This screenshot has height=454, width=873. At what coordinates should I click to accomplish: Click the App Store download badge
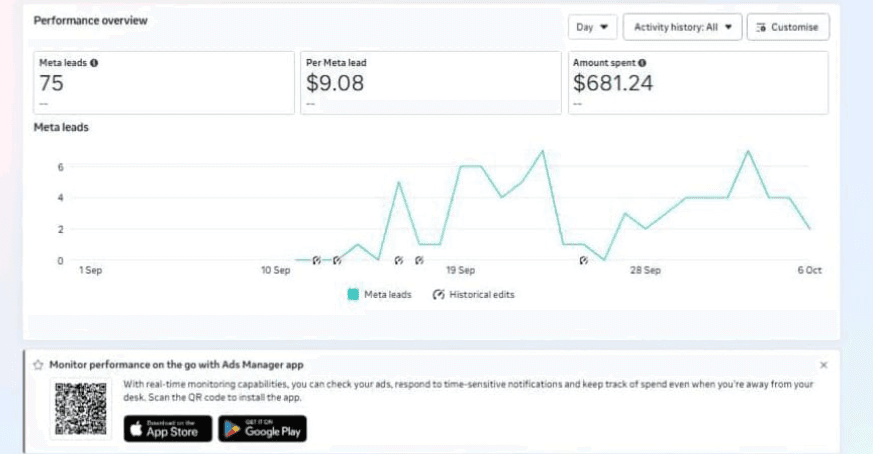tap(168, 428)
